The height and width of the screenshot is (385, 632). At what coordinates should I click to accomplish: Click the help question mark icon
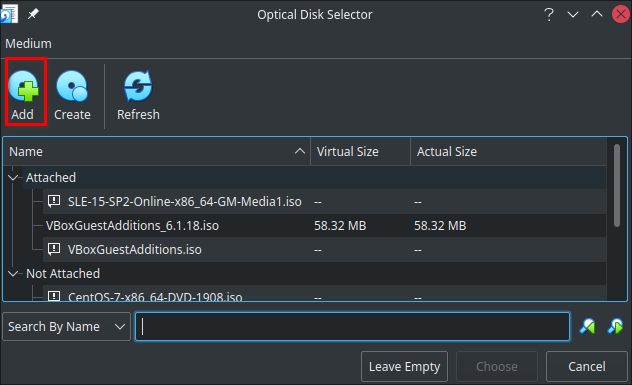[x=549, y=15]
